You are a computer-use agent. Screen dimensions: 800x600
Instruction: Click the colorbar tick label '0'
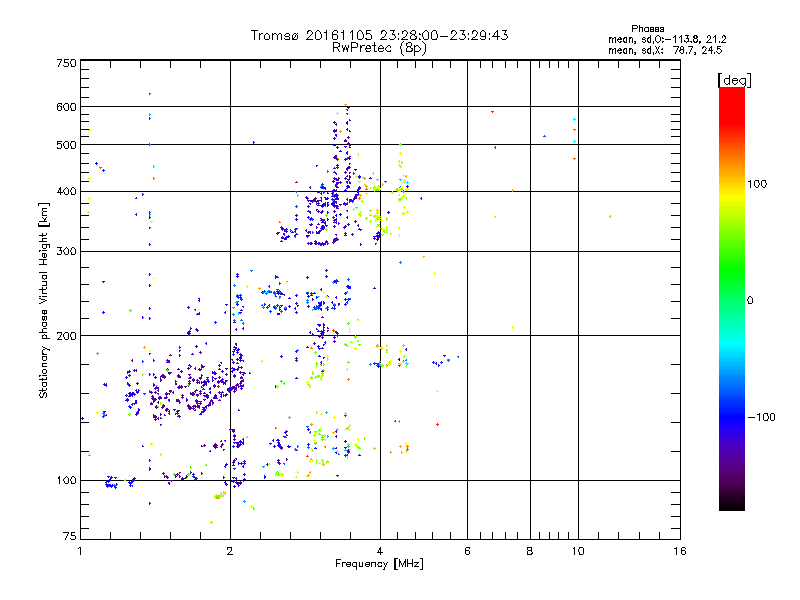750,300
